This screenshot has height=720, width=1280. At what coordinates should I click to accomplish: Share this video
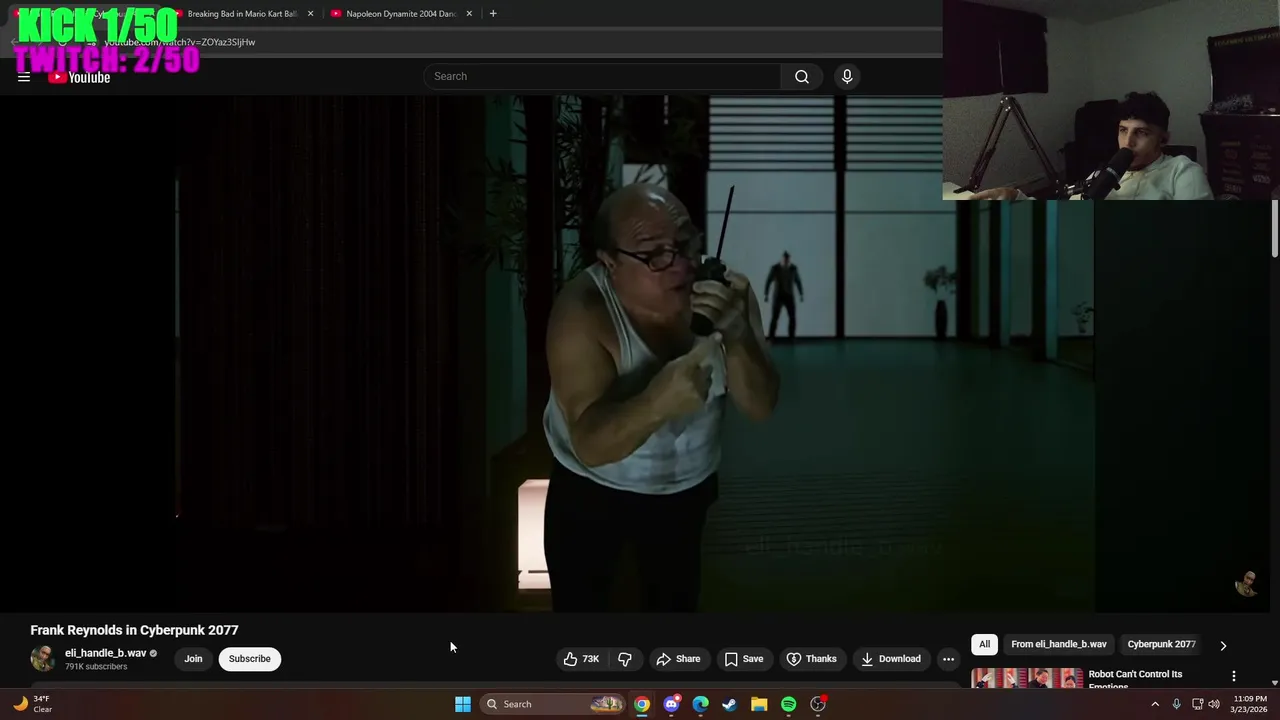[x=678, y=659]
